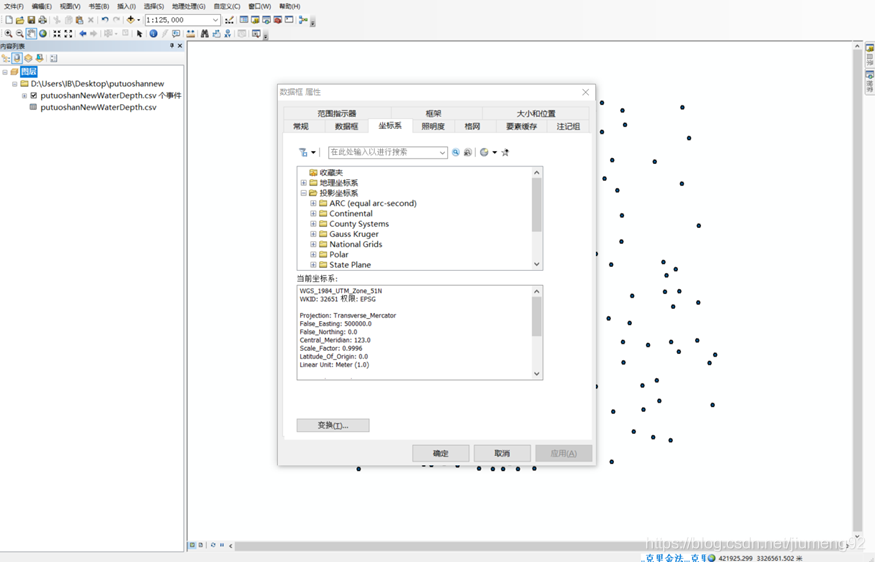The height and width of the screenshot is (562, 875).
Task: Switch to the 常规 tab
Action: coord(301,127)
